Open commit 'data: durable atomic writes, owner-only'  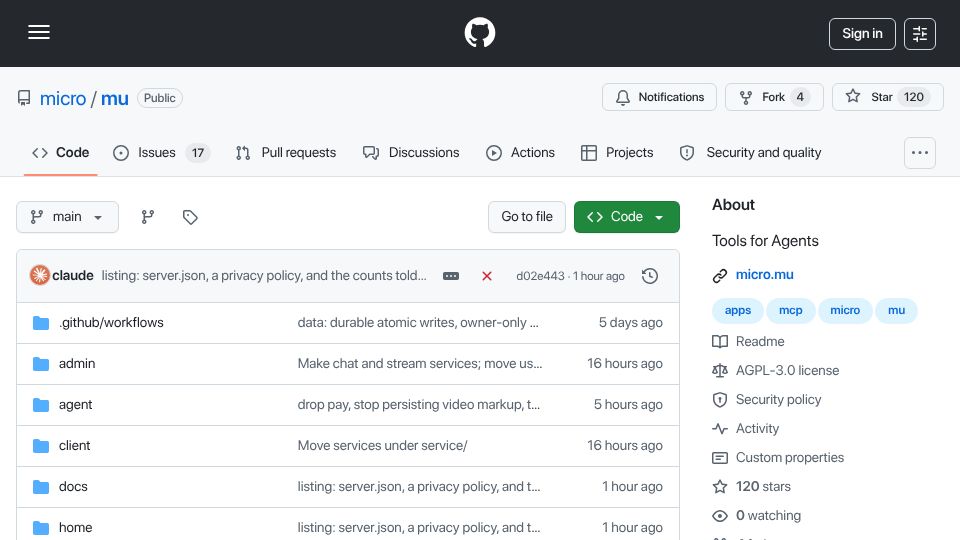click(x=418, y=323)
